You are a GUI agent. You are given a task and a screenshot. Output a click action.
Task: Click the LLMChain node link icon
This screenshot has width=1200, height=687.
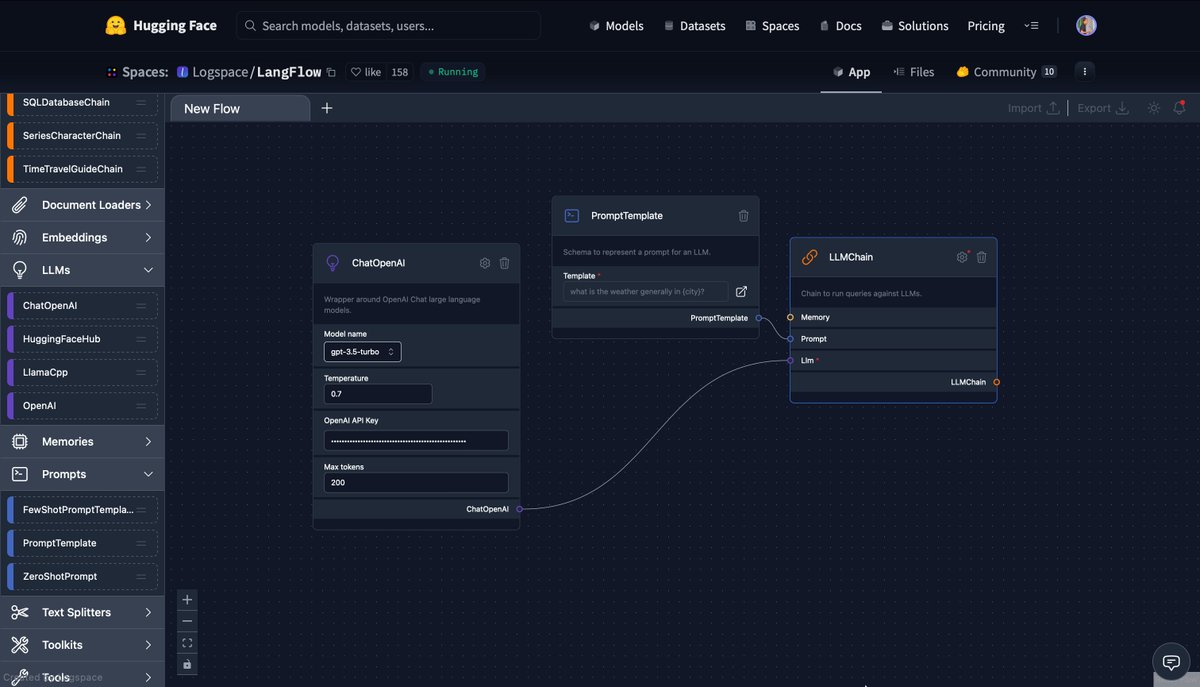pyautogui.click(x=810, y=257)
